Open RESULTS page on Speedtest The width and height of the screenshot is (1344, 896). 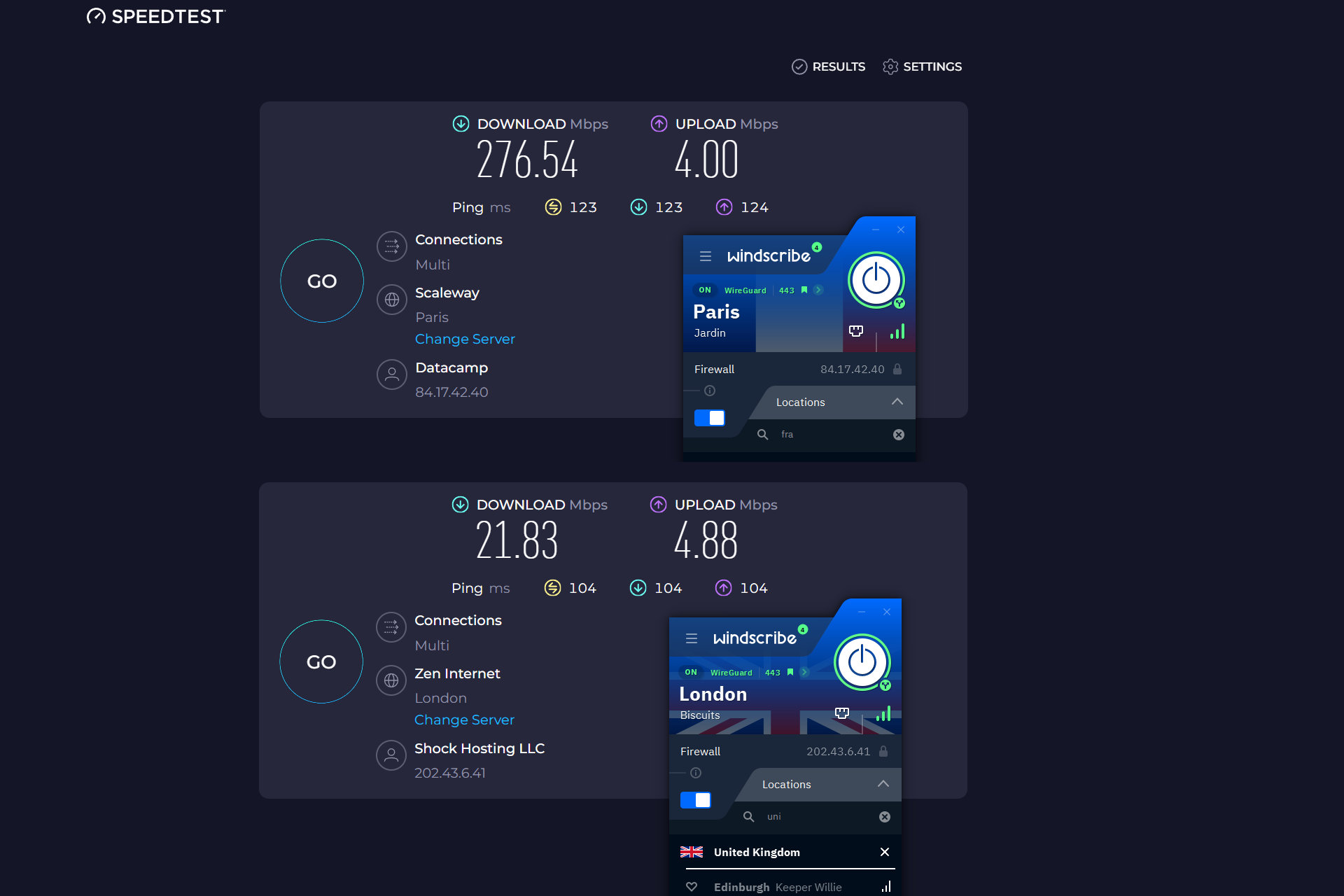pyautogui.click(x=830, y=67)
